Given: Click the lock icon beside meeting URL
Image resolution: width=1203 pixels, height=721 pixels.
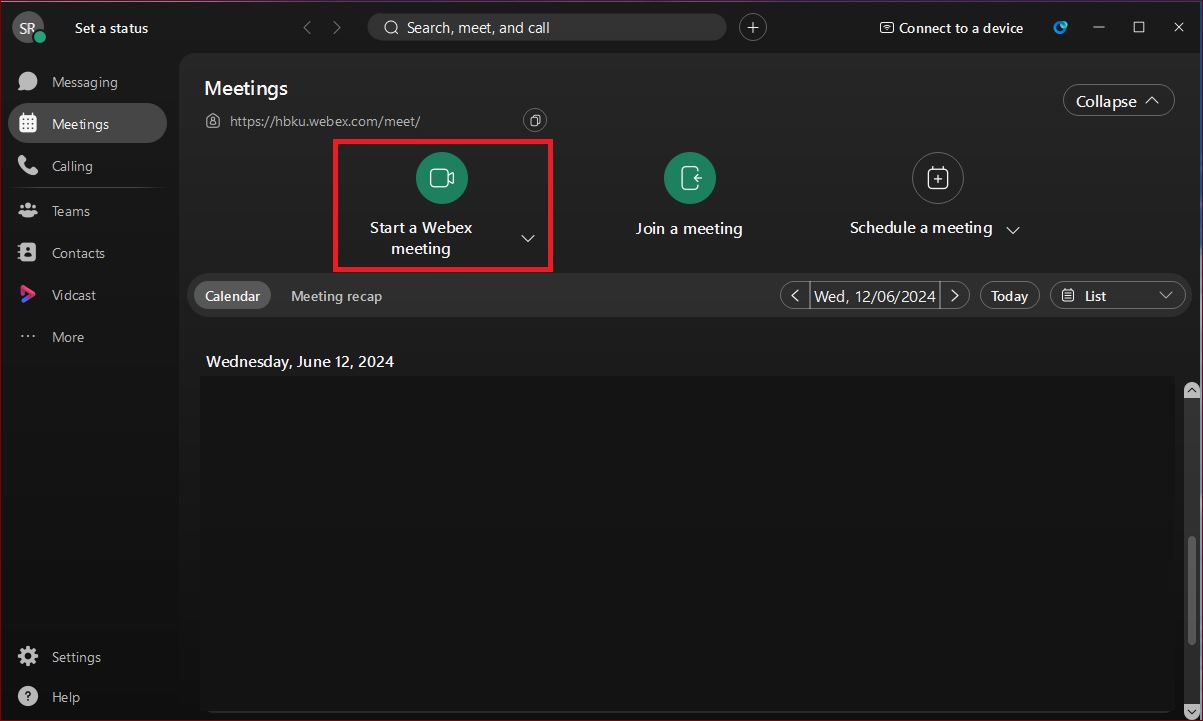Looking at the screenshot, I should coord(212,121).
